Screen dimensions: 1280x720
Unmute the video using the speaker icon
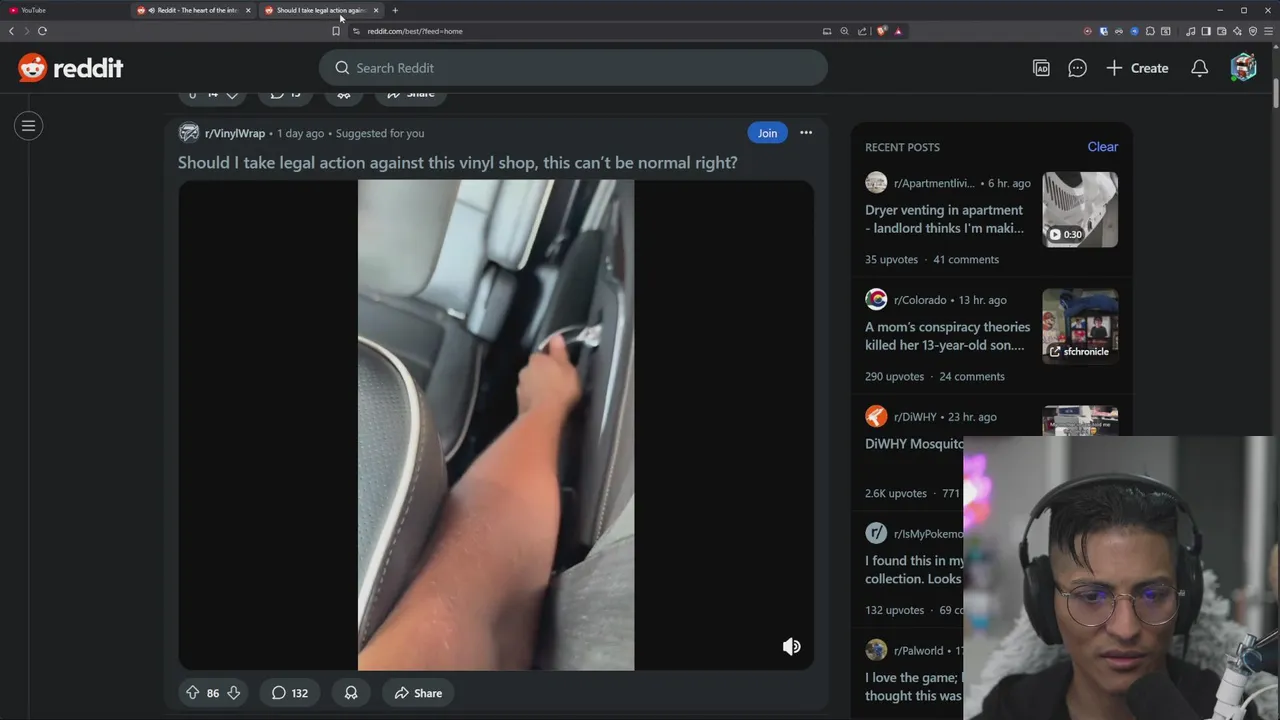[791, 646]
